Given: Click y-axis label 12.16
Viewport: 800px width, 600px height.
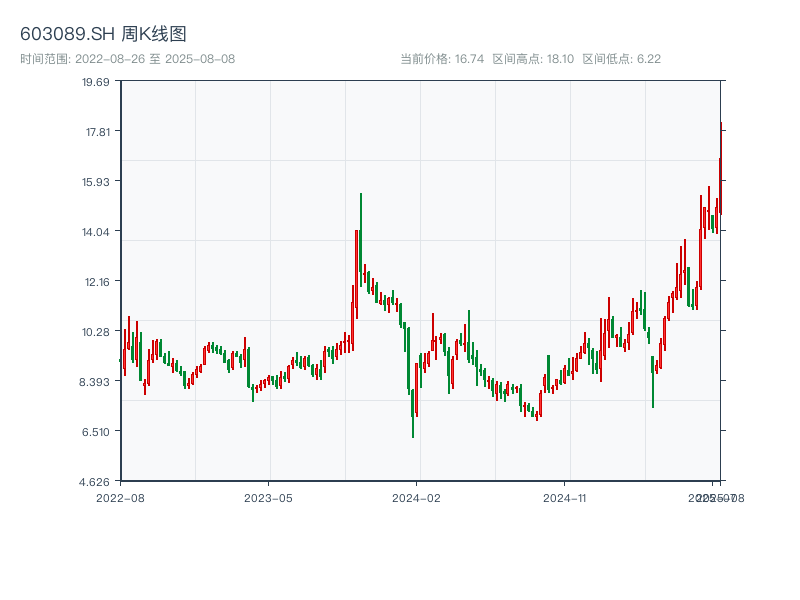Looking at the screenshot, I should tap(97, 282).
